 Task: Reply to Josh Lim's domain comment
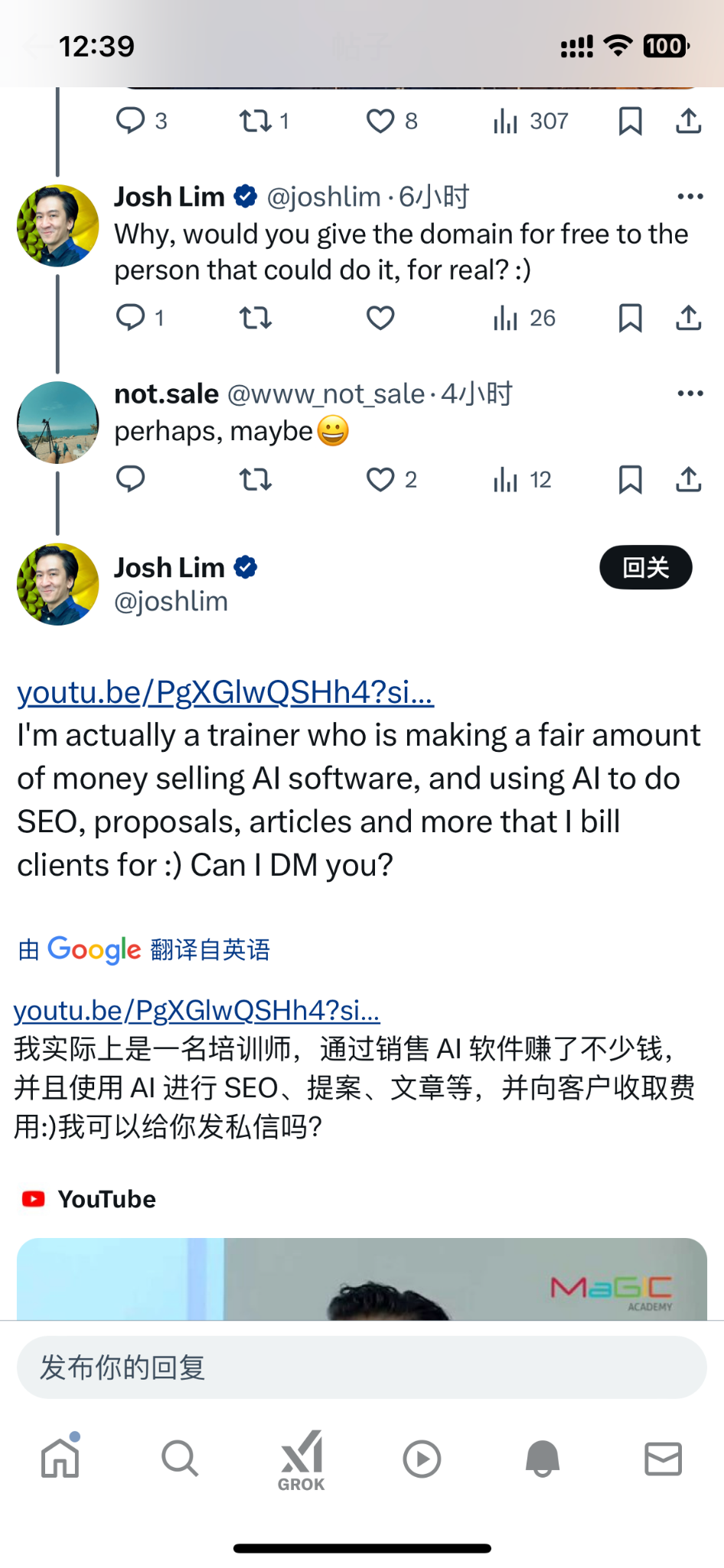point(140,317)
